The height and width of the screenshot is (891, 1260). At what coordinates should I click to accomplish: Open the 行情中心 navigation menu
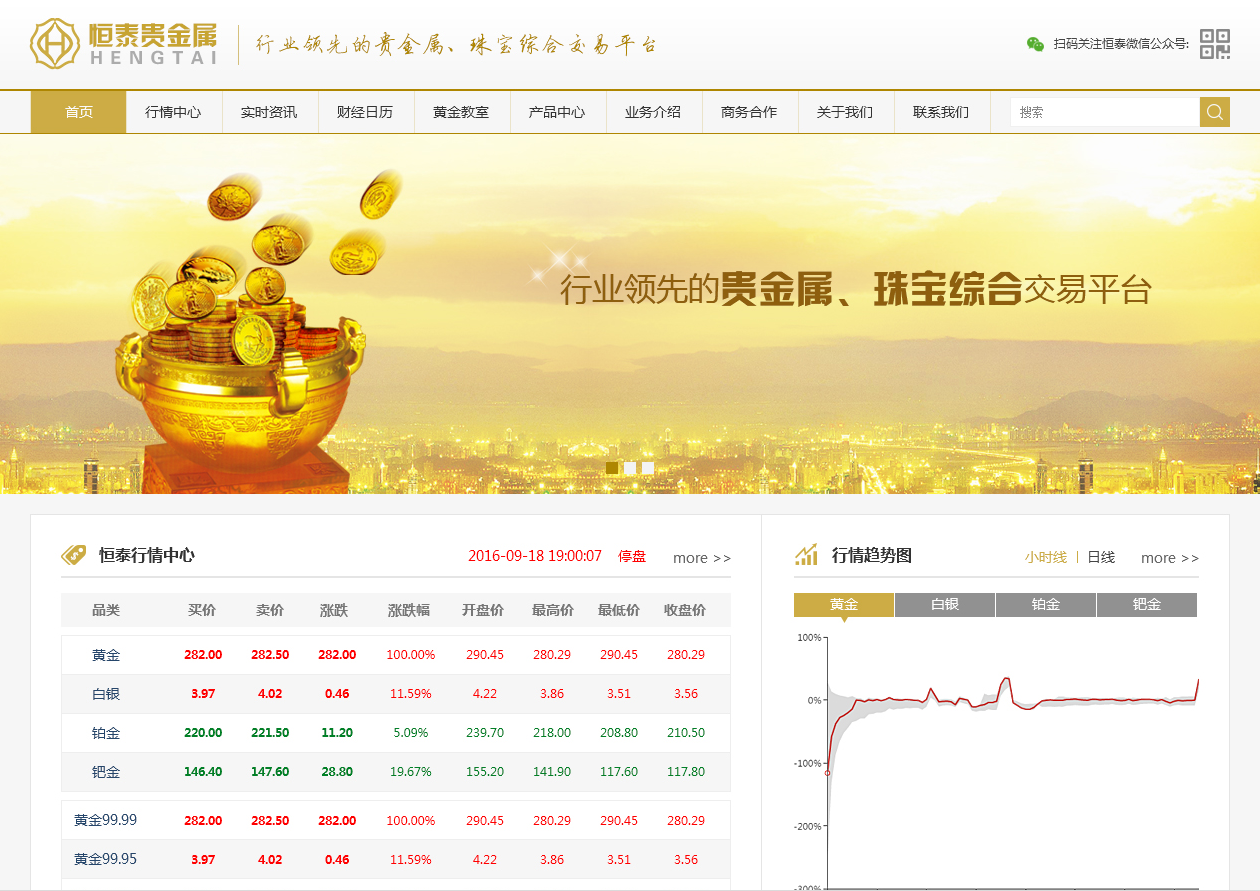tap(174, 112)
